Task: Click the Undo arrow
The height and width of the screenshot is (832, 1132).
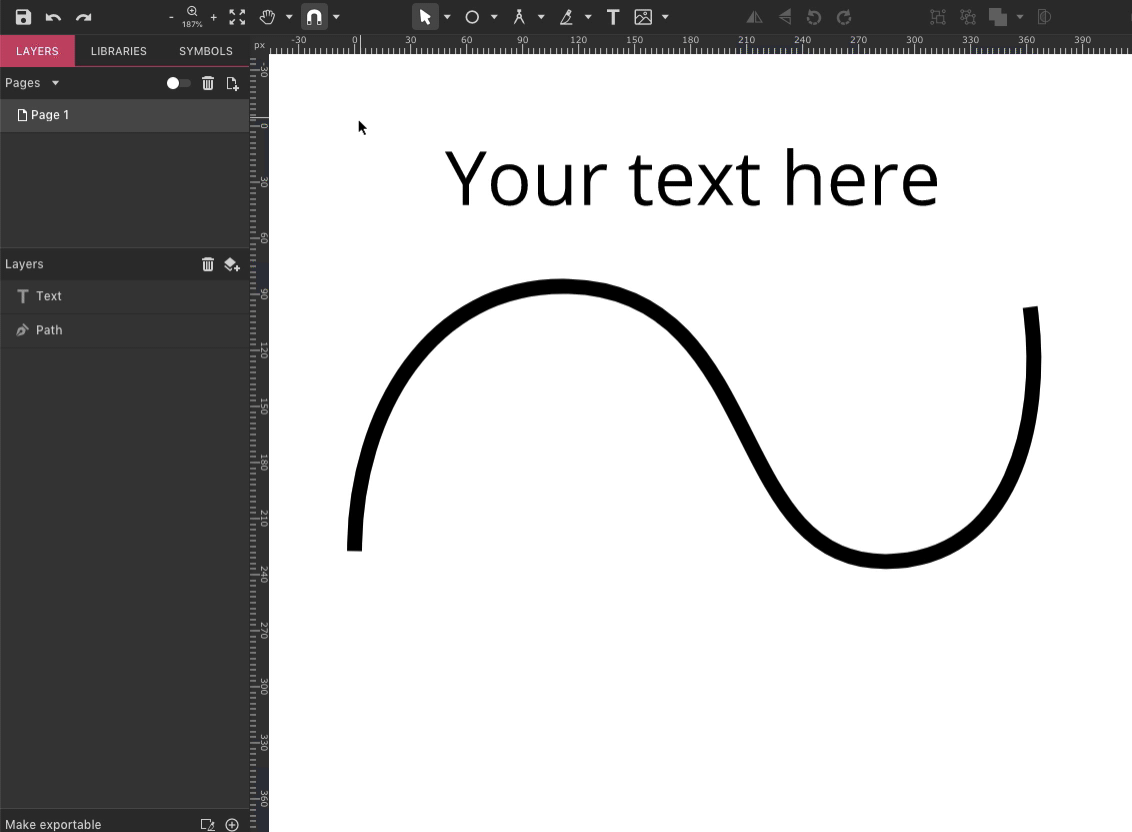Action: click(x=54, y=17)
